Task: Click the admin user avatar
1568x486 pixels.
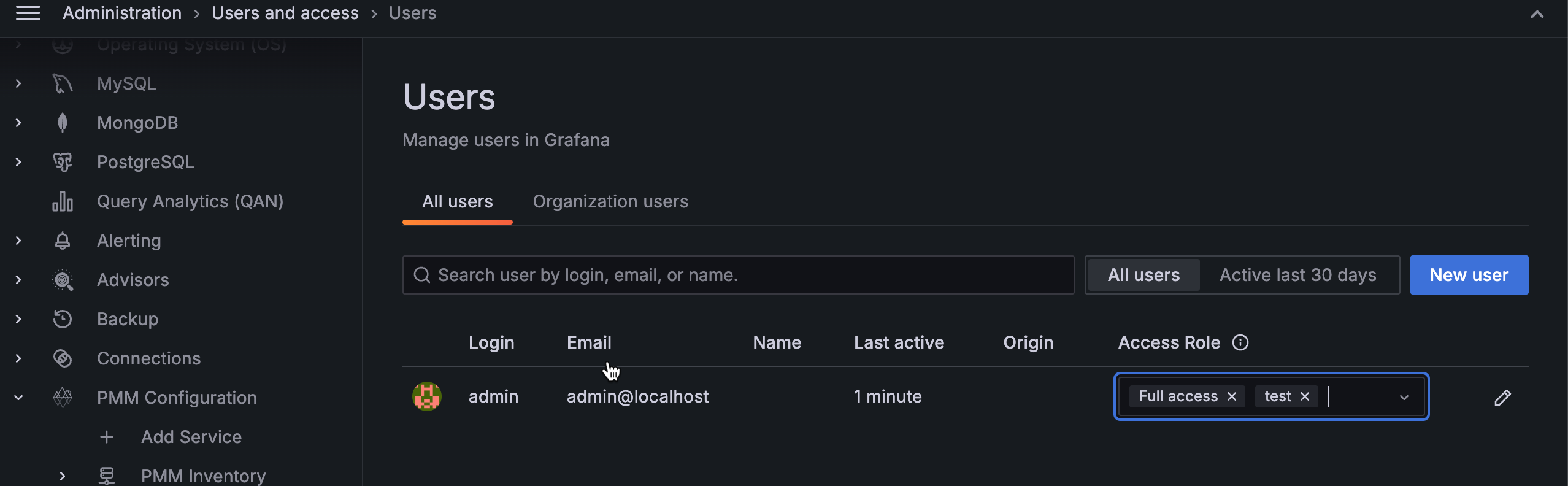Action: click(427, 396)
